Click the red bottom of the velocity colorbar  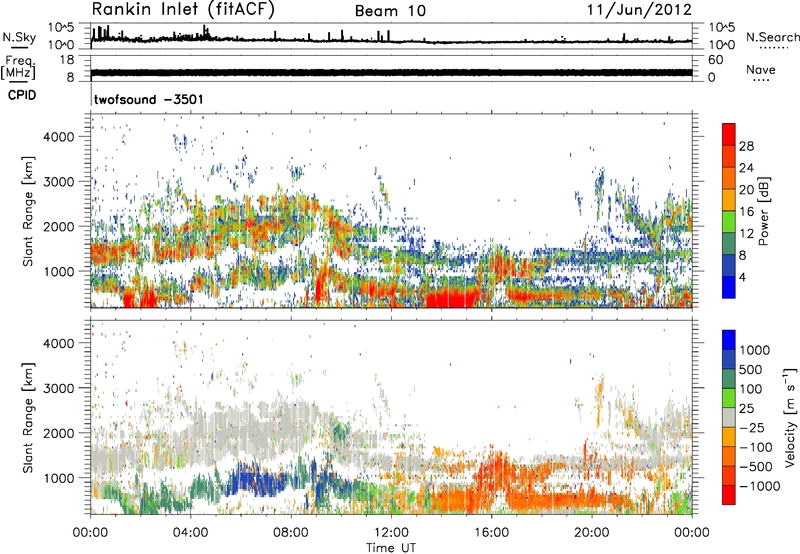[729, 495]
